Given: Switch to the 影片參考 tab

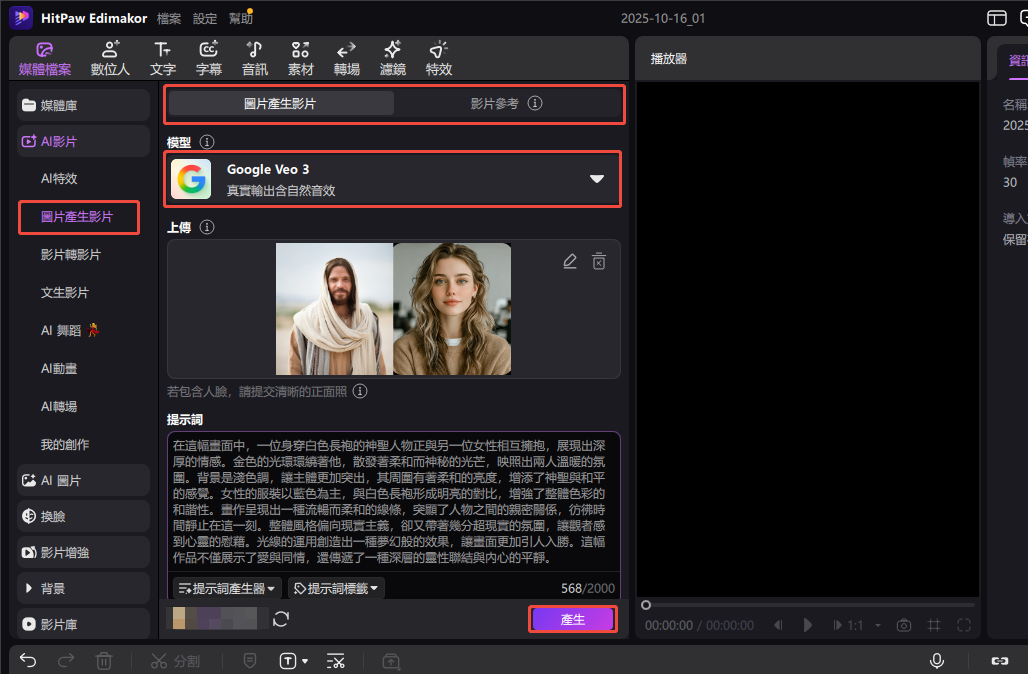Looking at the screenshot, I should pos(506,103).
